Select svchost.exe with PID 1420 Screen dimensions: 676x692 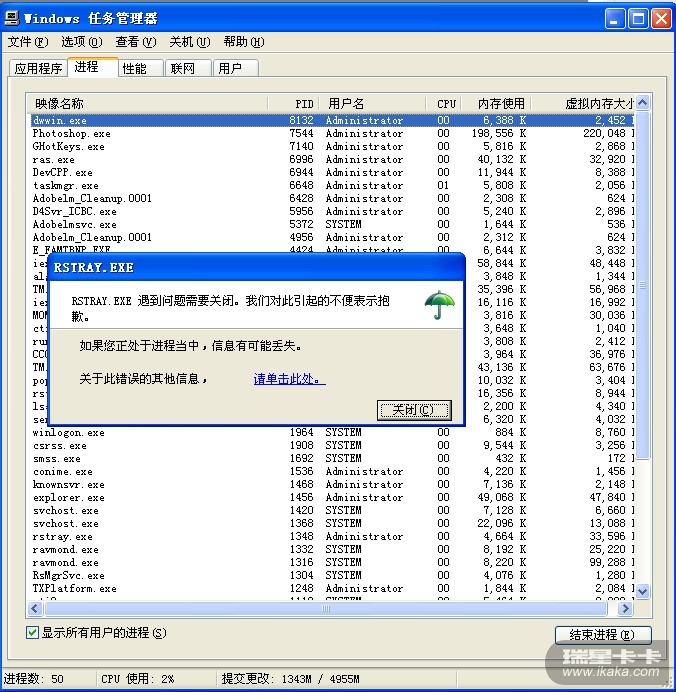pyautogui.click(x=332, y=511)
